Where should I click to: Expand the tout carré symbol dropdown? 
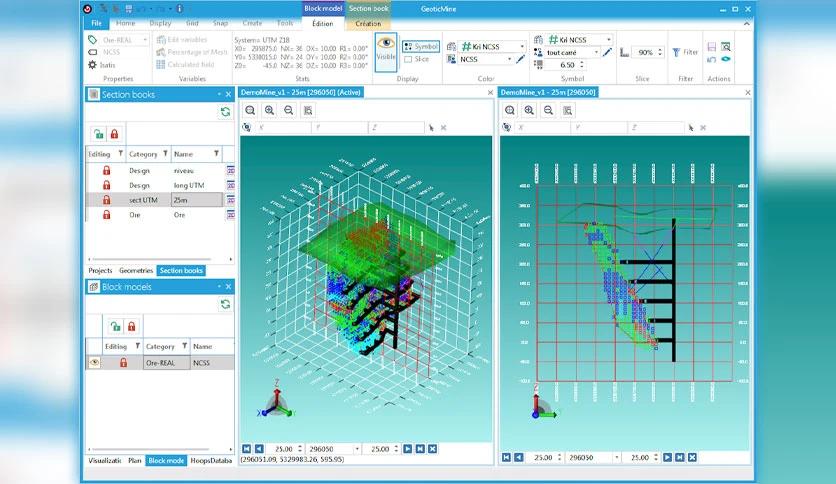click(596, 52)
